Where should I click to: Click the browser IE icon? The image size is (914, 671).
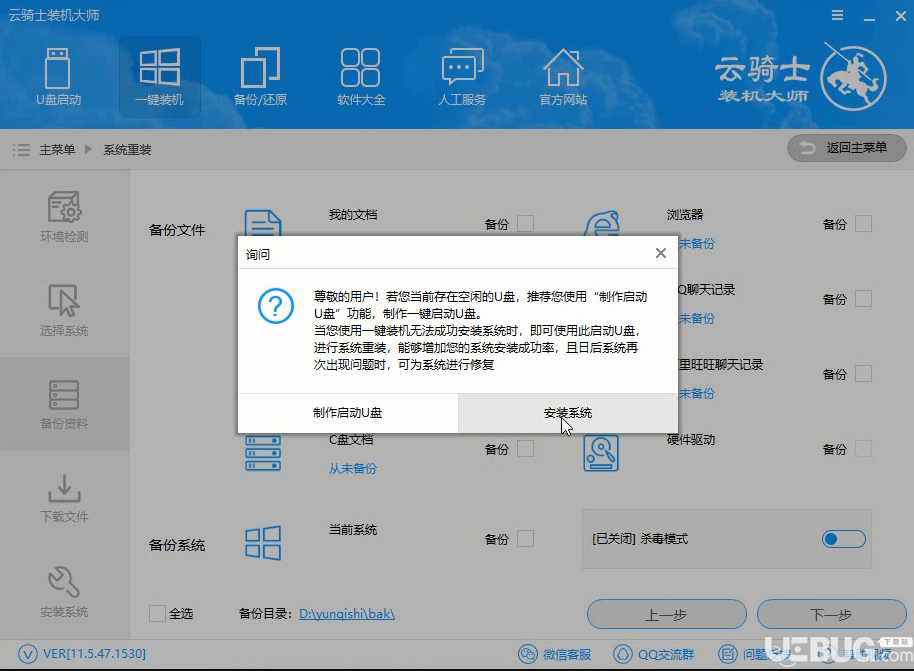(x=601, y=223)
